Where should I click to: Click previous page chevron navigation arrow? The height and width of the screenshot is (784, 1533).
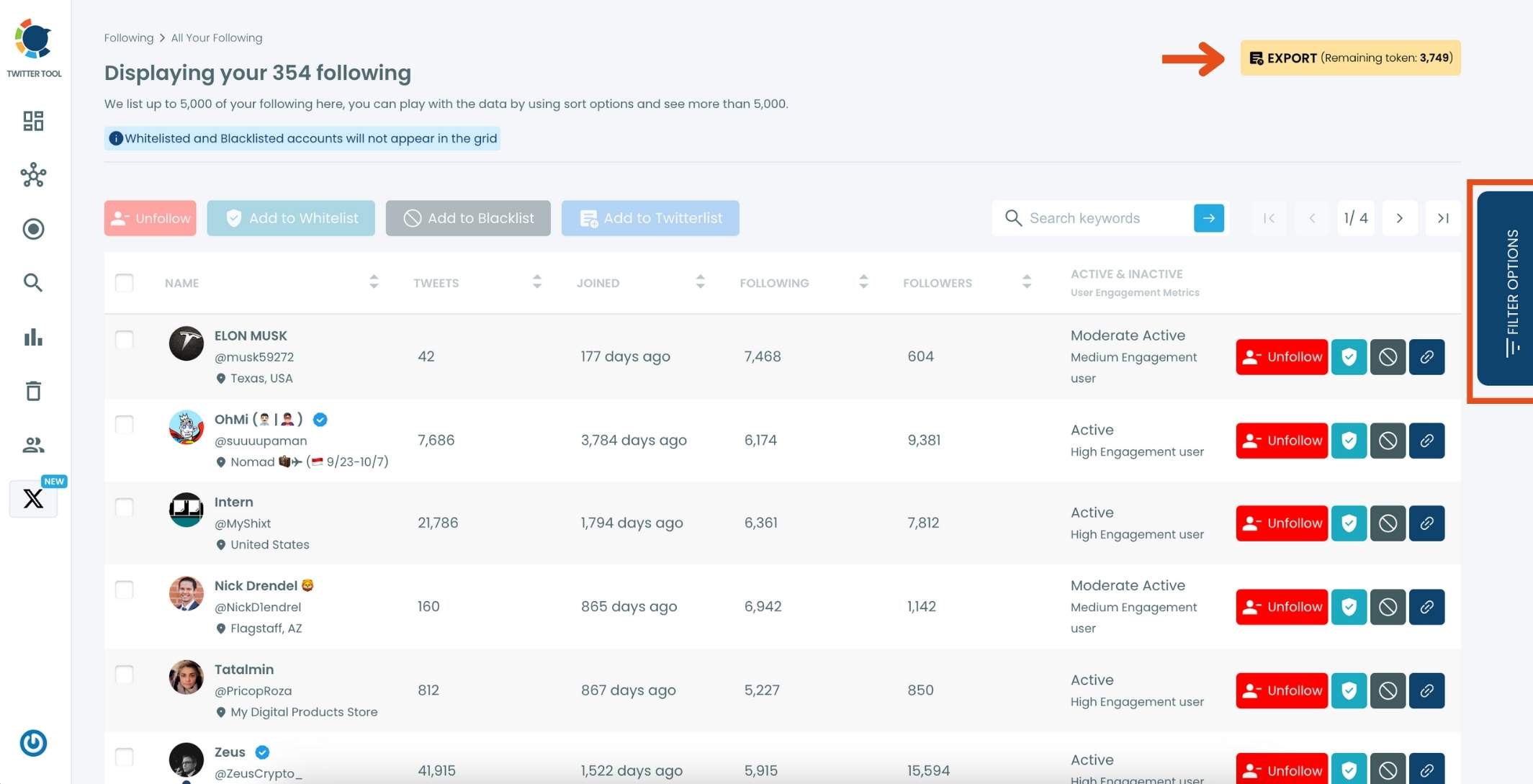[1313, 217]
